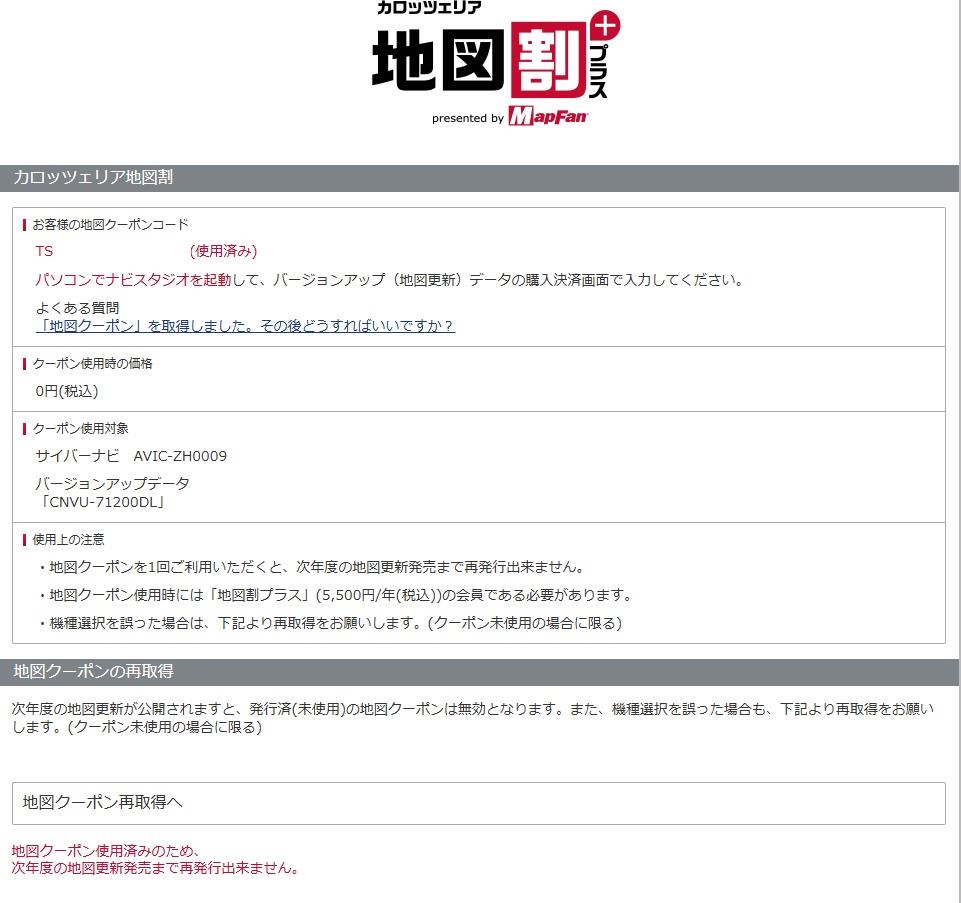Screen dimensions: 961x903
Task: Select the 「CNVU-71200DL」 version data text
Action: click(101, 503)
